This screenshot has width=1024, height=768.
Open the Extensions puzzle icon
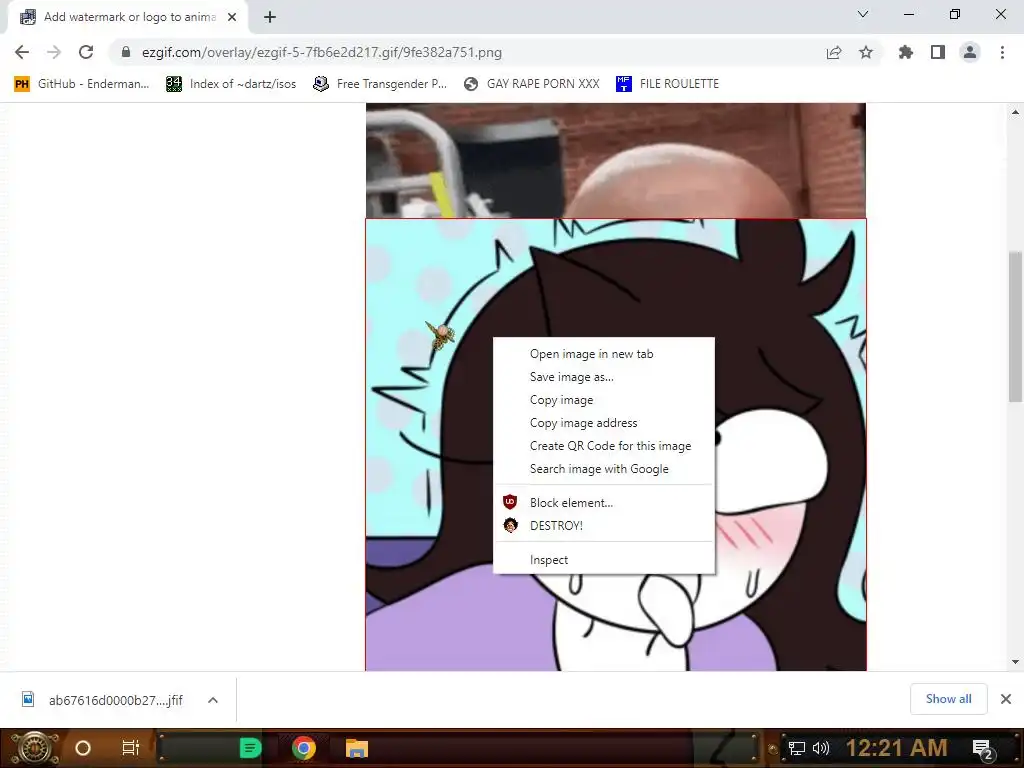pos(906,52)
